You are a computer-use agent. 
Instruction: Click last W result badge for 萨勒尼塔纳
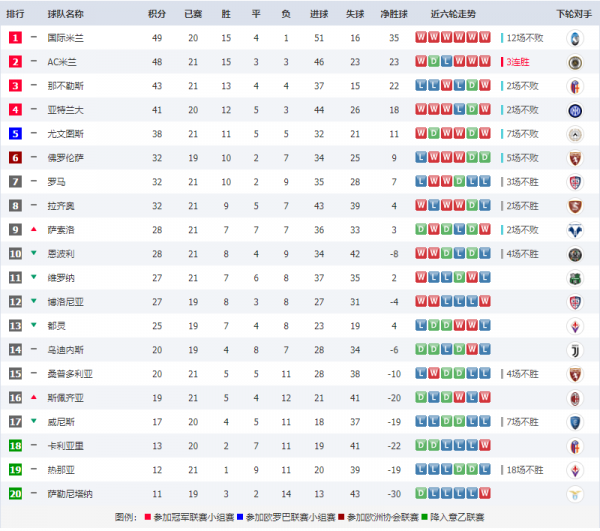click(x=485, y=493)
